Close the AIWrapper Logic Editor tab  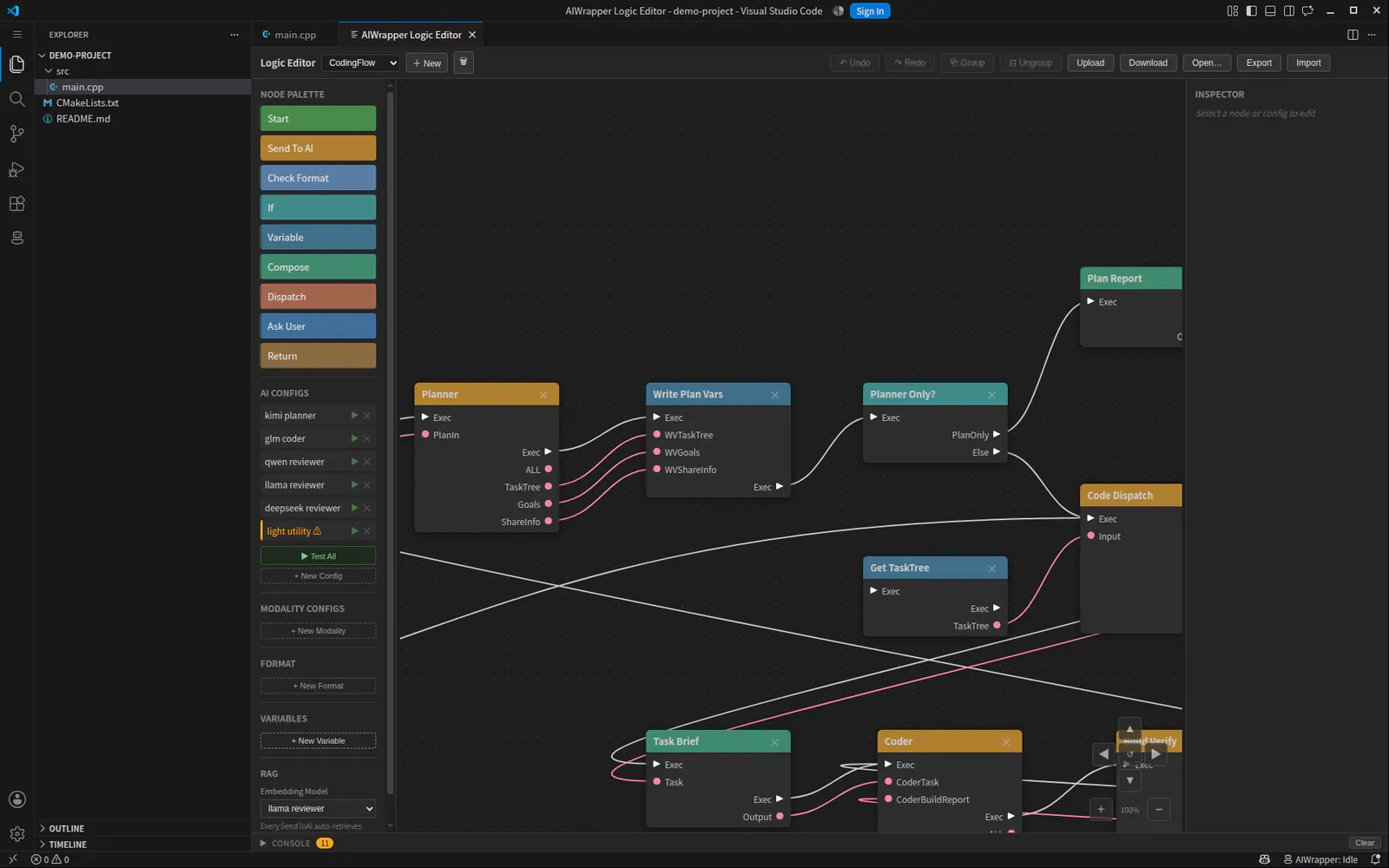(472, 35)
